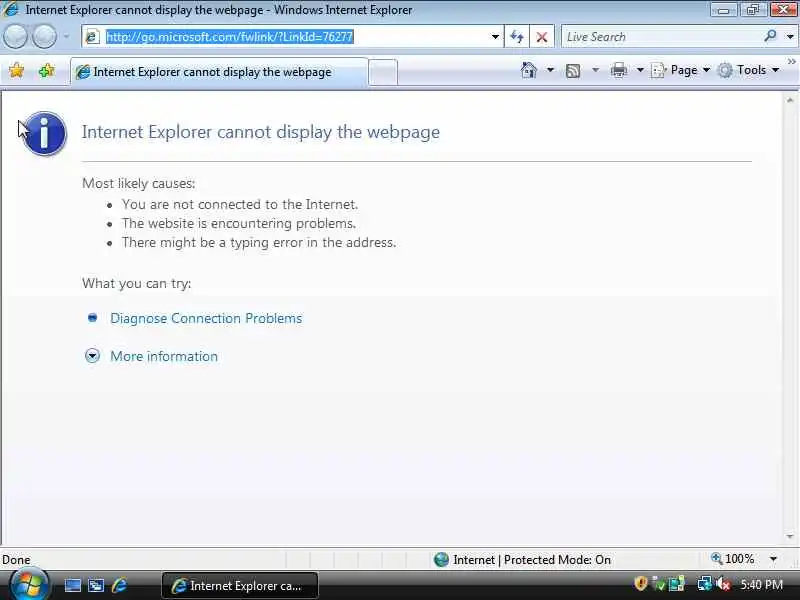Screen dimensions: 800x600
Task: Click the muted volume tray icon
Action: click(x=723, y=584)
